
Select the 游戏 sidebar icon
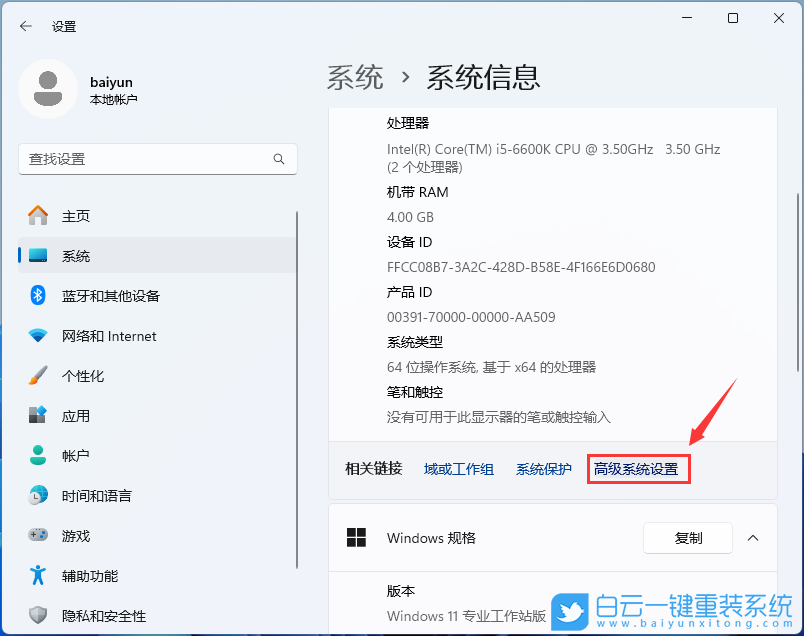(x=38, y=535)
